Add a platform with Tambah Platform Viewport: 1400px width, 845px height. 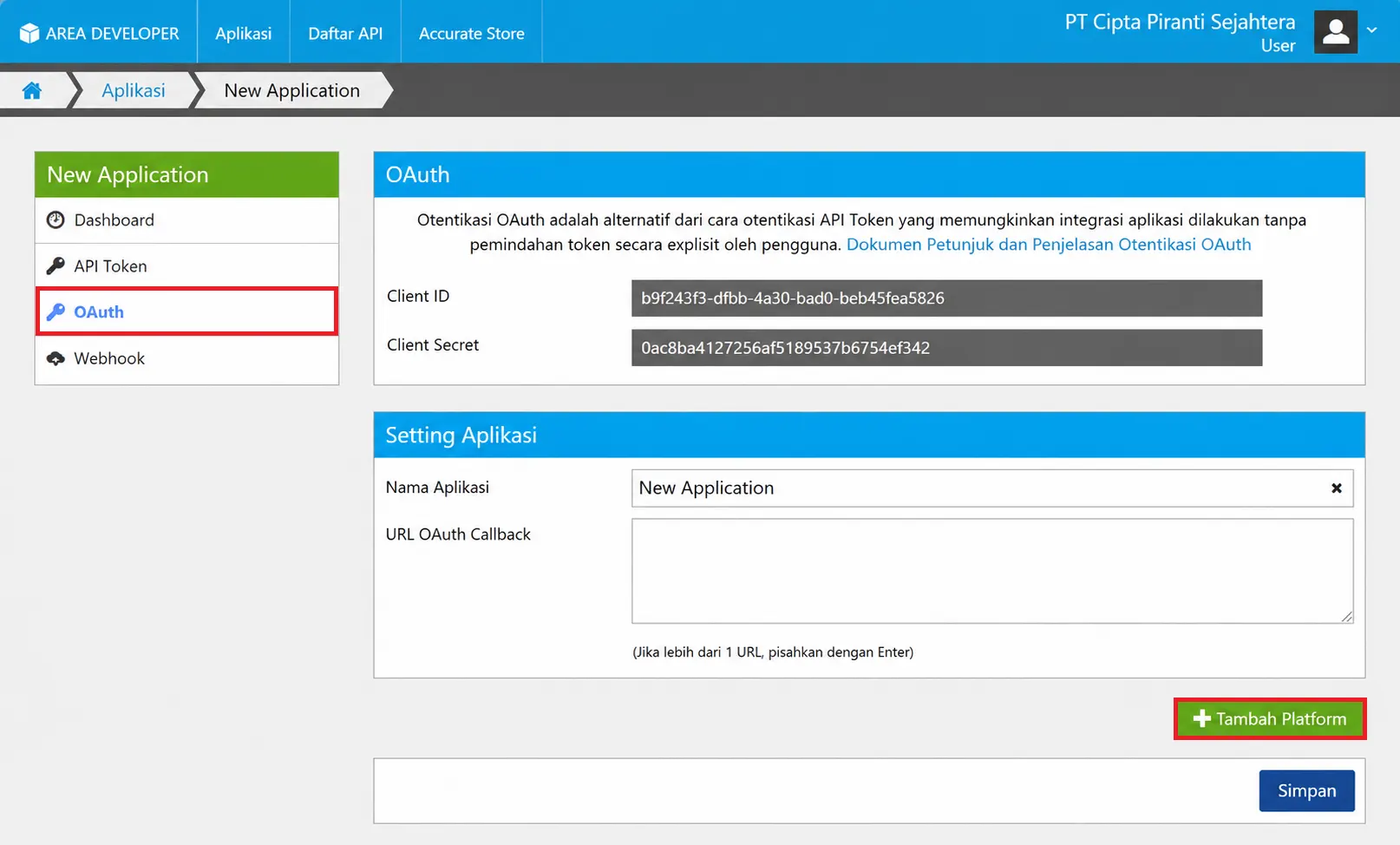1270,719
